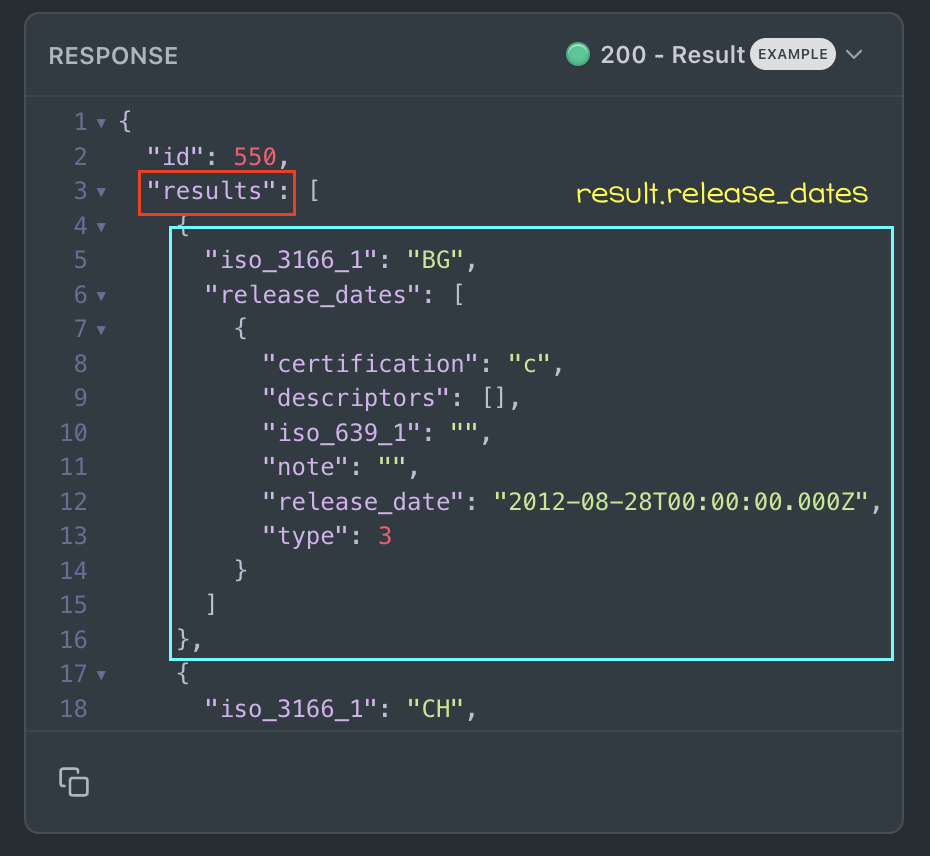Open the response example dropdown chevron
This screenshot has height=856, width=930.
[x=854, y=55]
